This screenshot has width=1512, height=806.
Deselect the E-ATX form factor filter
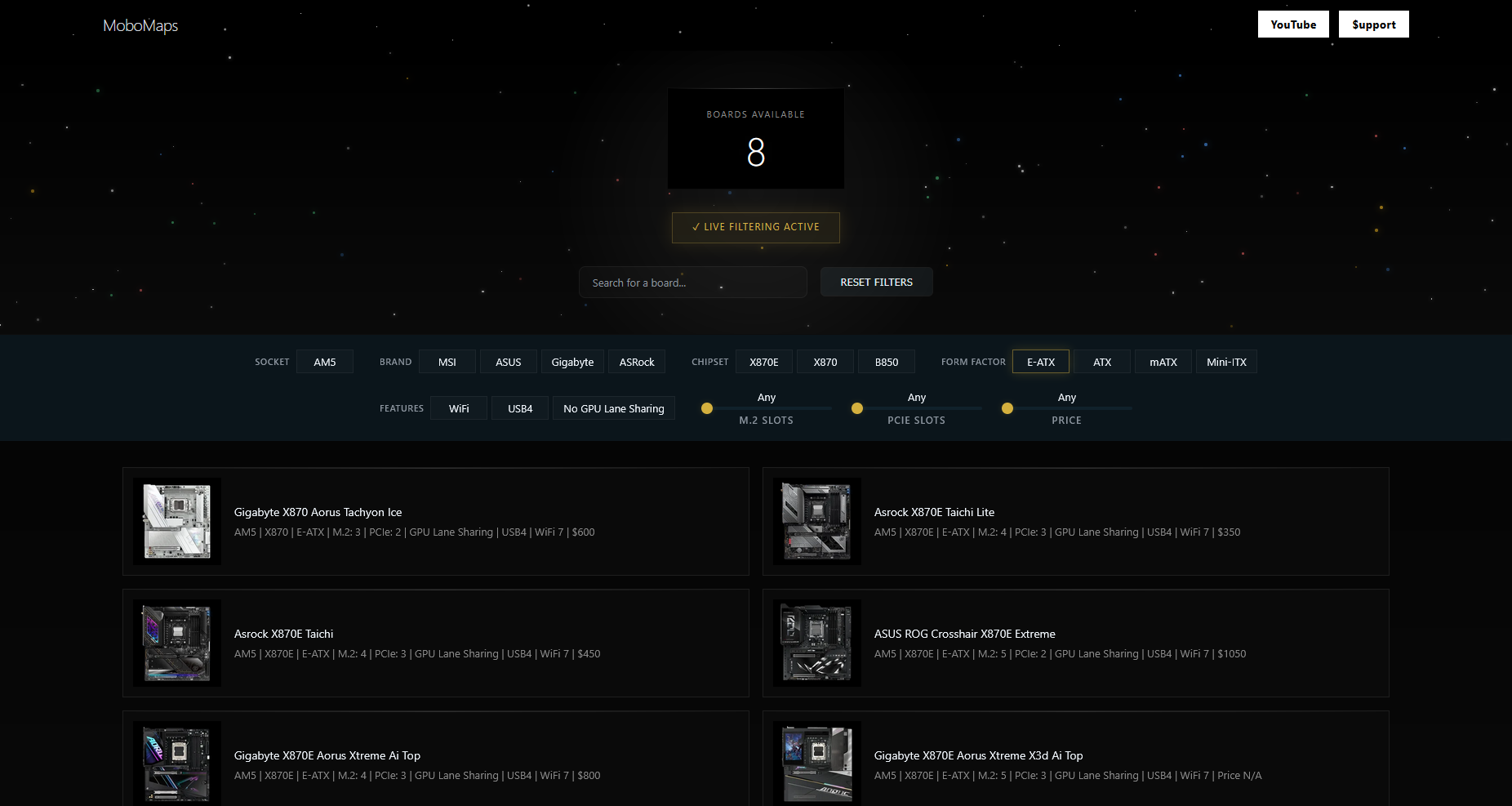tap(1041, 362)
